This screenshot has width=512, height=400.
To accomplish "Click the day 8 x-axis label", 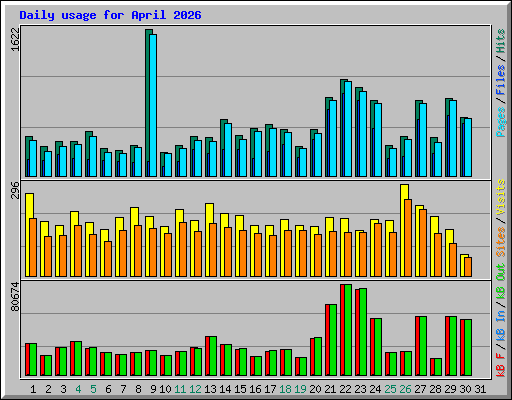I will coord(138,389).
